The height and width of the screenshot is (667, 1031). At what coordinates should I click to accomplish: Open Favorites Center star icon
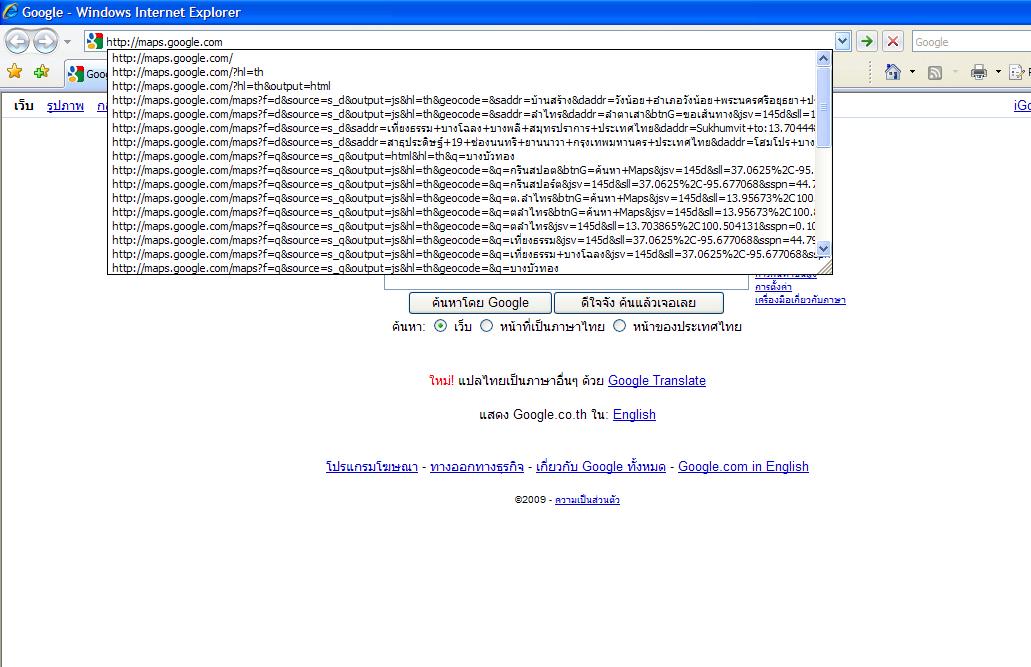14,71
